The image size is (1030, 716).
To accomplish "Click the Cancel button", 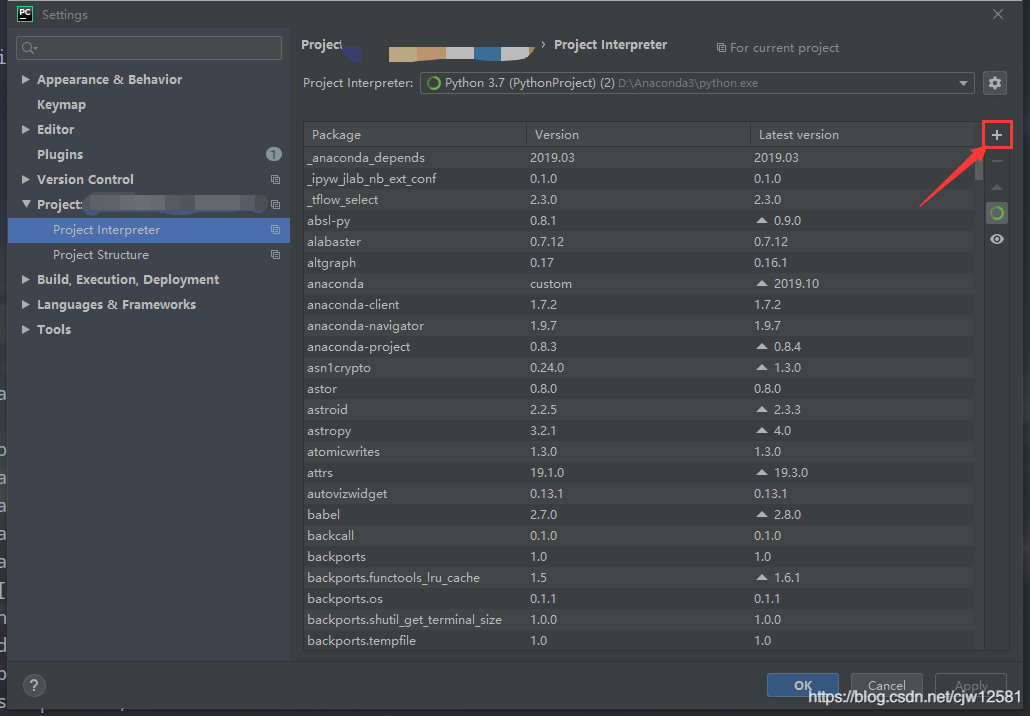I will 887,685.
